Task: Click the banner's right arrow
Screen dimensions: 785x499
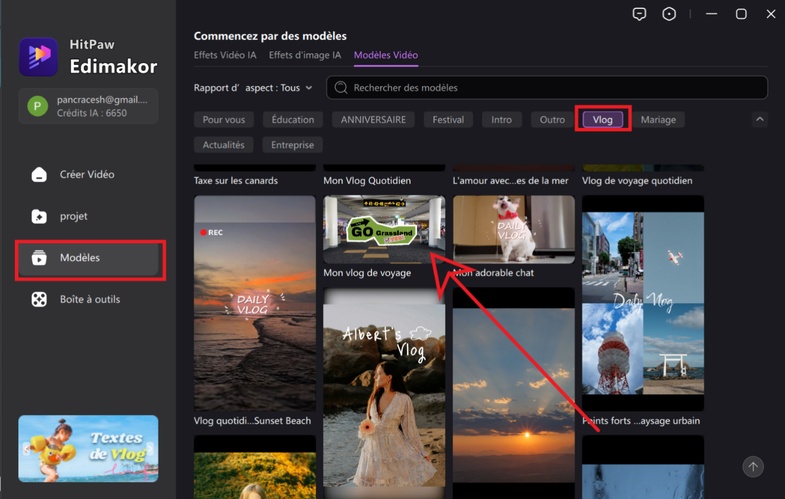Action: (x=150, y=449)
